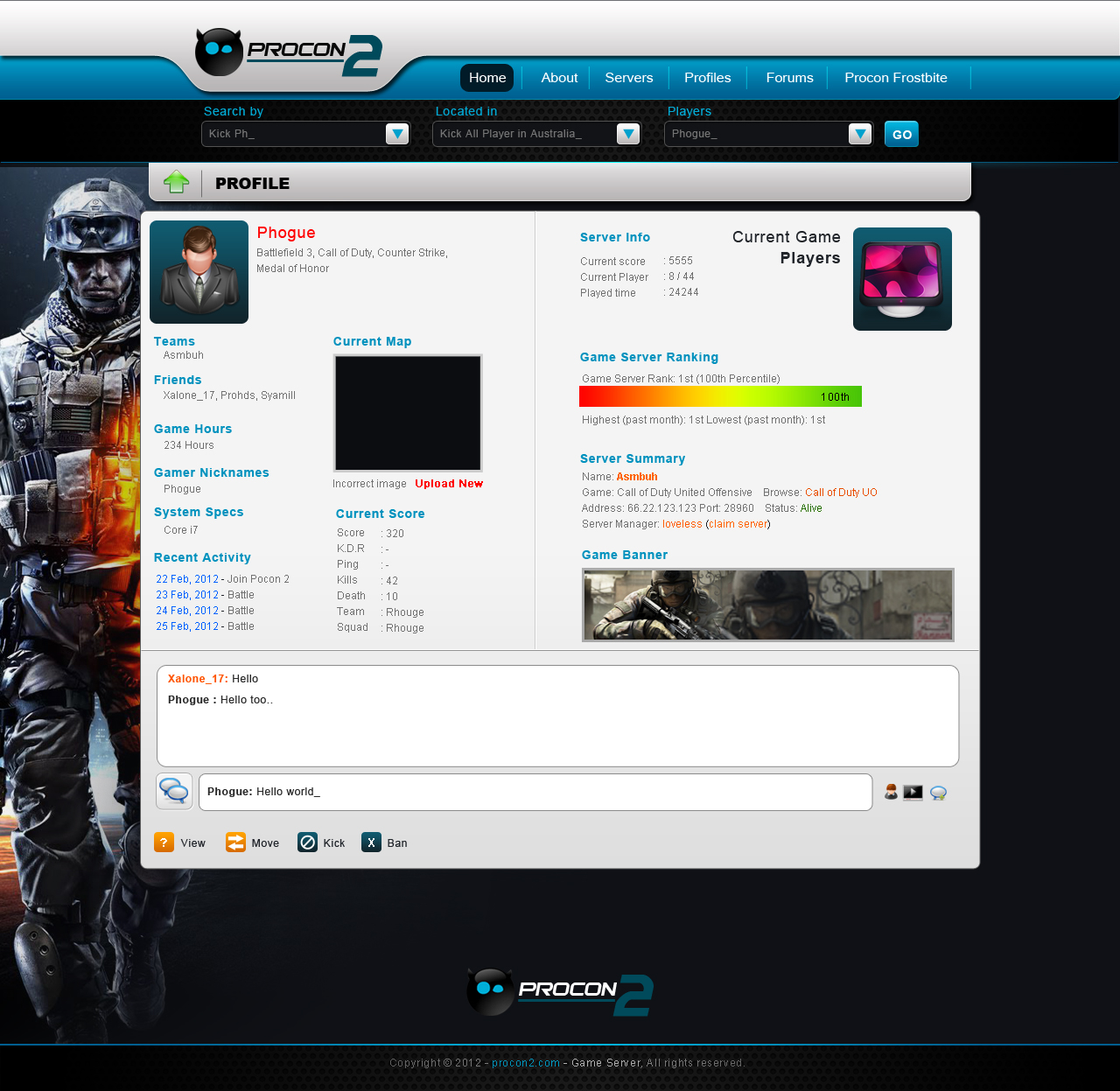Click the small user avatar icon right of chat input
The image size is (1120, 1091).
(x=891, y=792)
